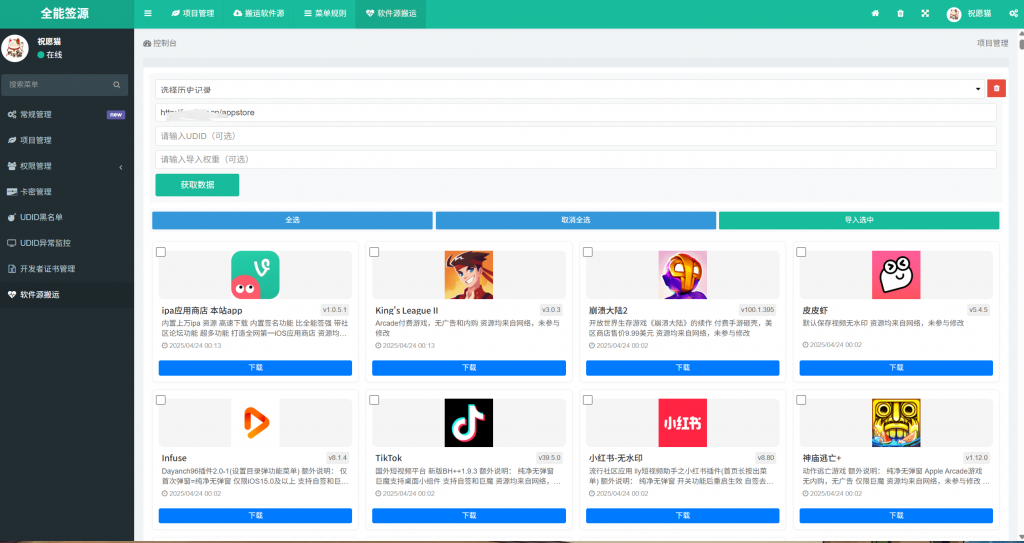Open UDID异常监控 in the sidebar
1024x543 pixels.
coord(67,243)
